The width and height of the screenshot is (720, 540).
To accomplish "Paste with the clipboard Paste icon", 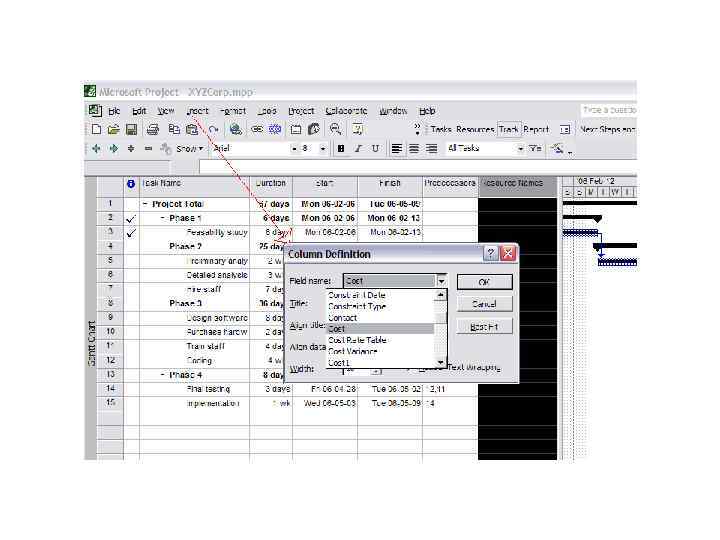I will (x=192, y=129).
